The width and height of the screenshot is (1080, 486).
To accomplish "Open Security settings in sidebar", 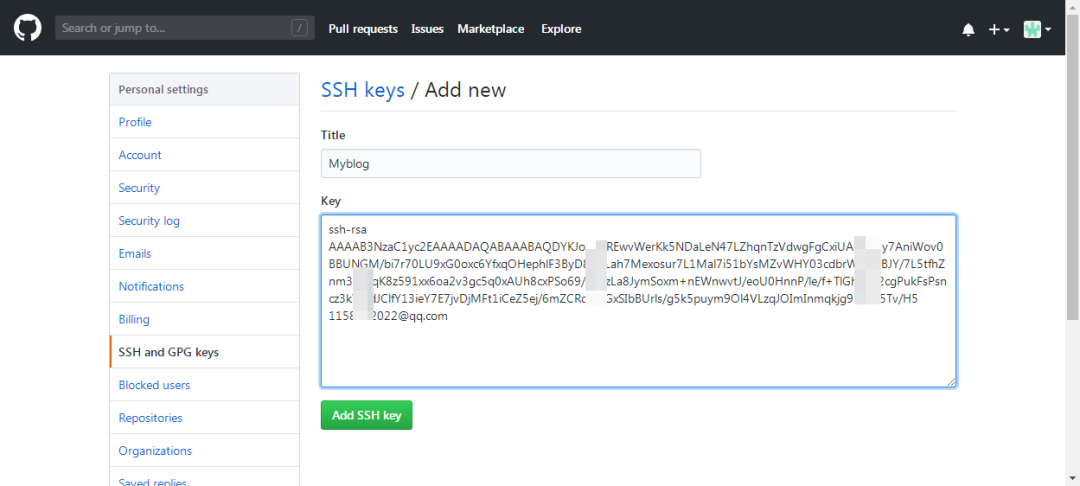I will [x=204, y=188].
